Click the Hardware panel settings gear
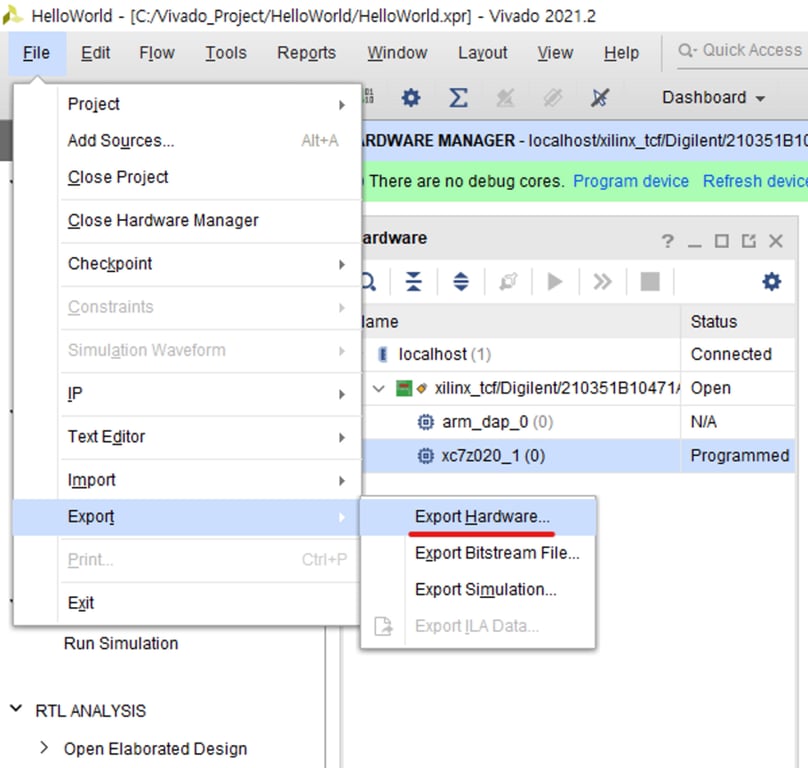This screenshot has height=768, width=808. pyautogui.click(x=771, y=281)
